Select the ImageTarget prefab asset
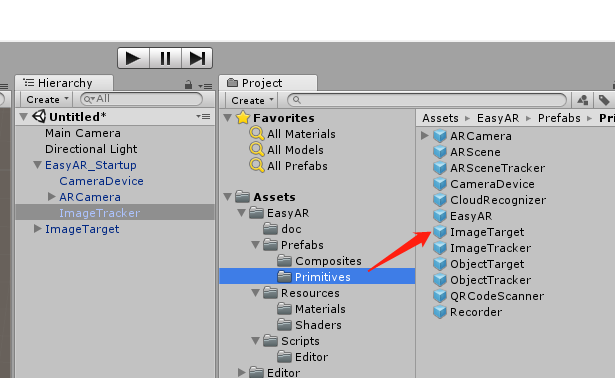The height and width of the screenshot is (378, 615). coord(487,233)
